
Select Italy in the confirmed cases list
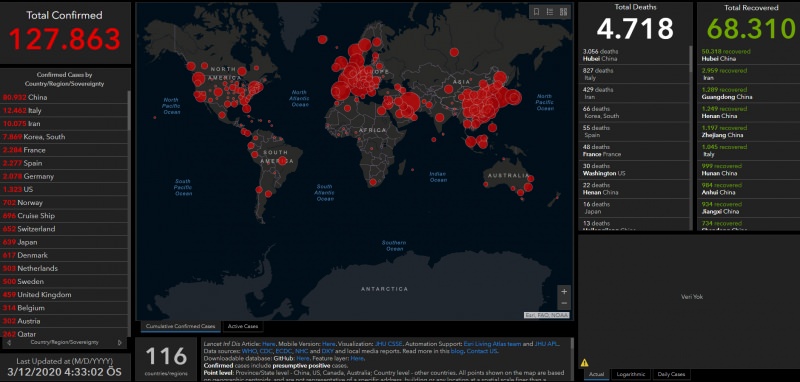64,110
